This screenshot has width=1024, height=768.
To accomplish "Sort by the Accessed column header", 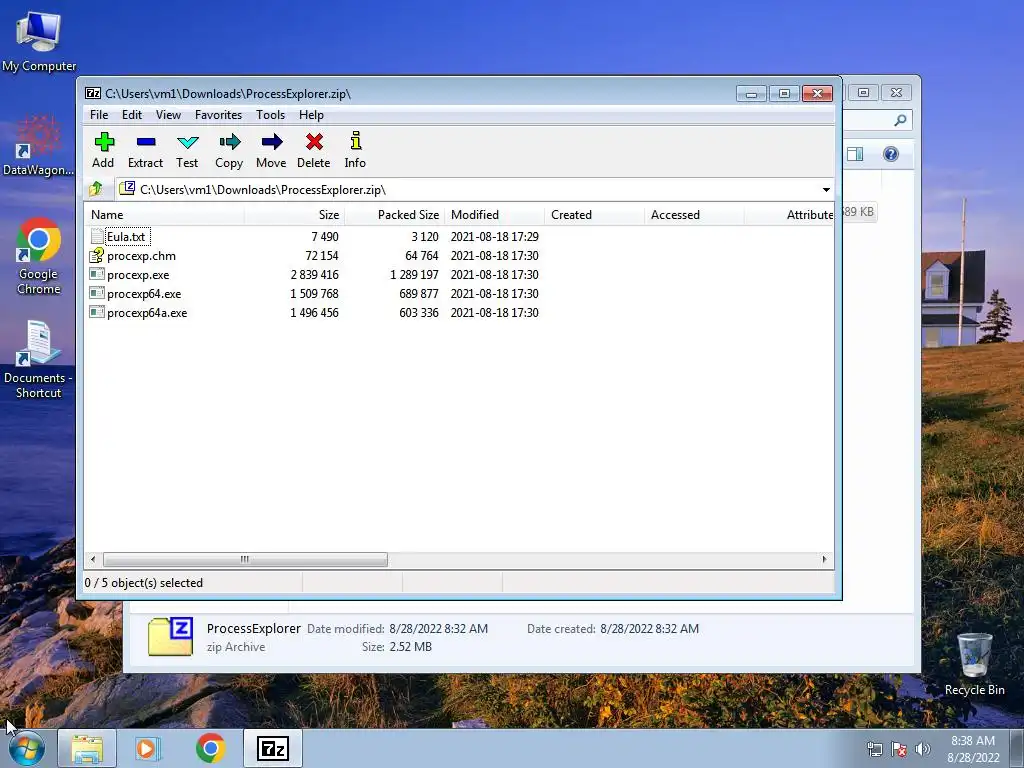I will coord(694,215).
